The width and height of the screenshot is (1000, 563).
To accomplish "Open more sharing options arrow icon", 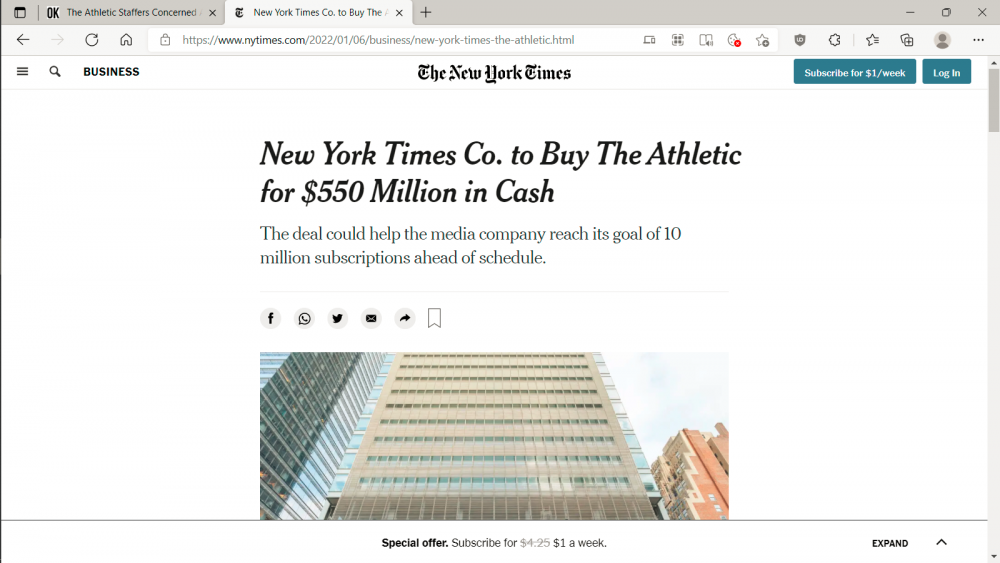I will tap(404, 318).
